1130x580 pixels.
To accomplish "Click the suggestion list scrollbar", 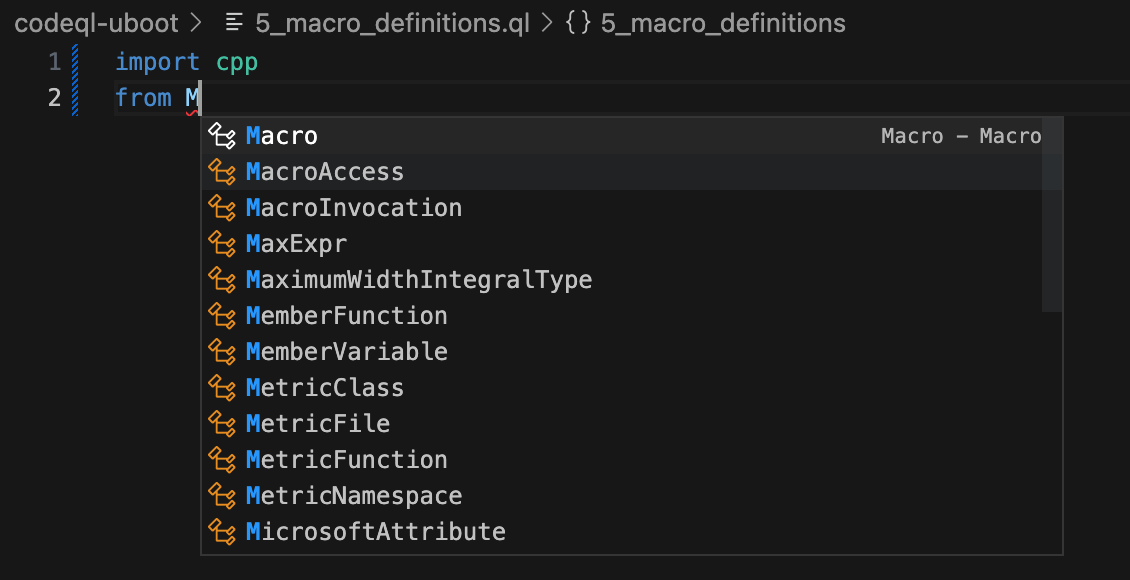I will (1052, 215).
